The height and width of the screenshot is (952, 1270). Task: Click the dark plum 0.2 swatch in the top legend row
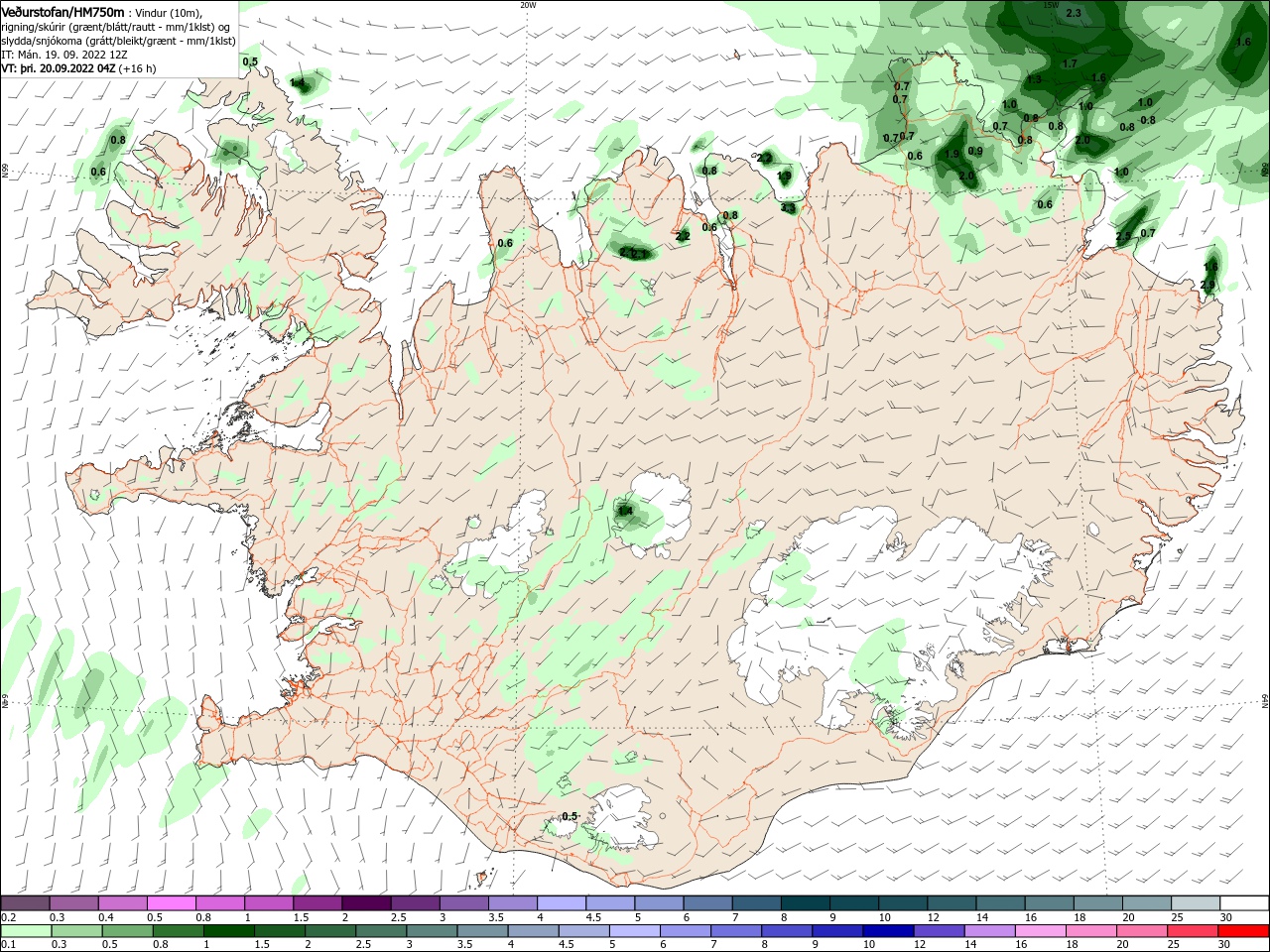tap(25, 903)
